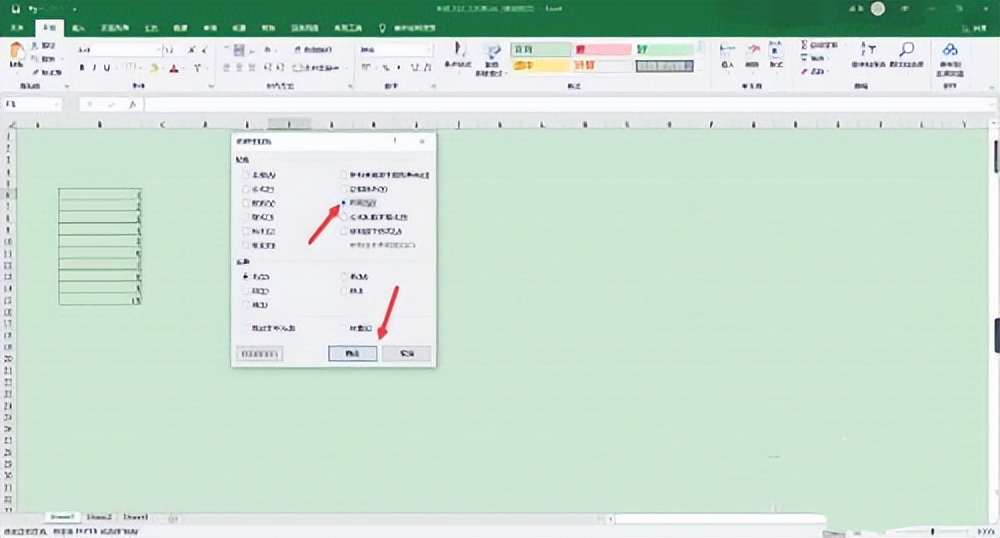Cancel the Paste Special dialog
The image size is (1000, 538).
pos(407,354)
